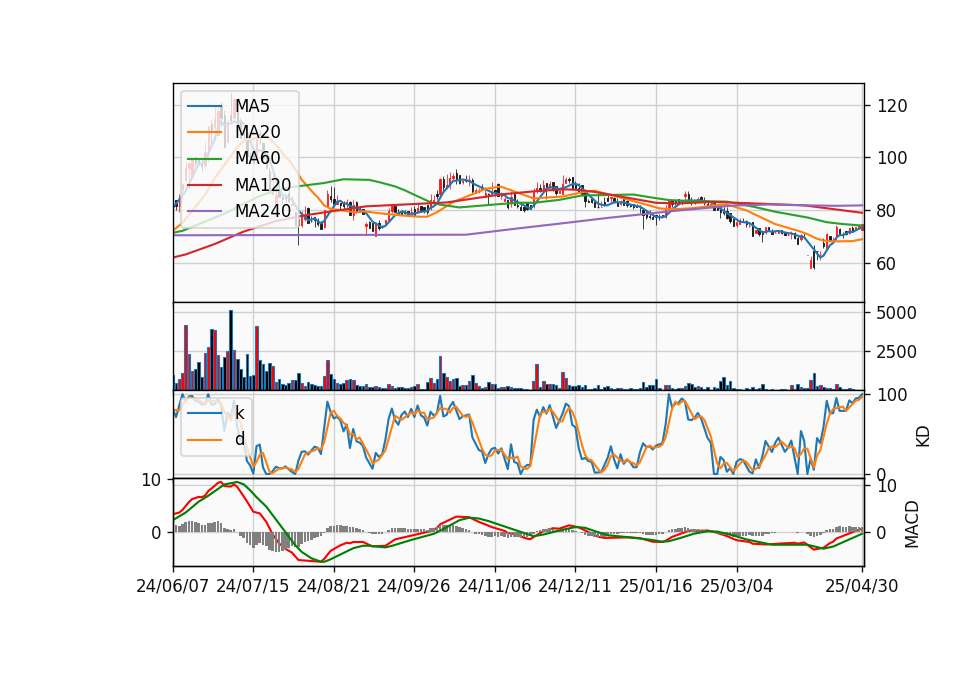Select the 25/04/30 date label
960x690 pixels.
pos(862,586)
